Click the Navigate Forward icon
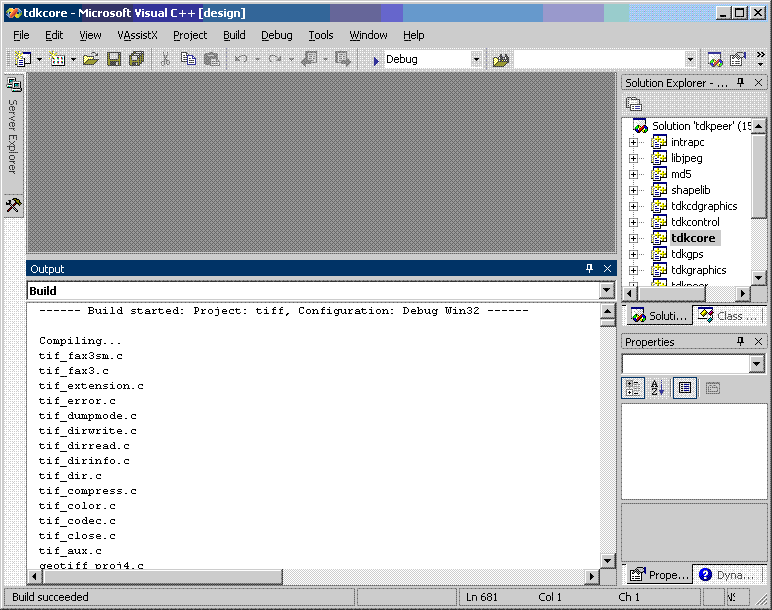Viewport: 772px width, 610px height. pos(342,60)
